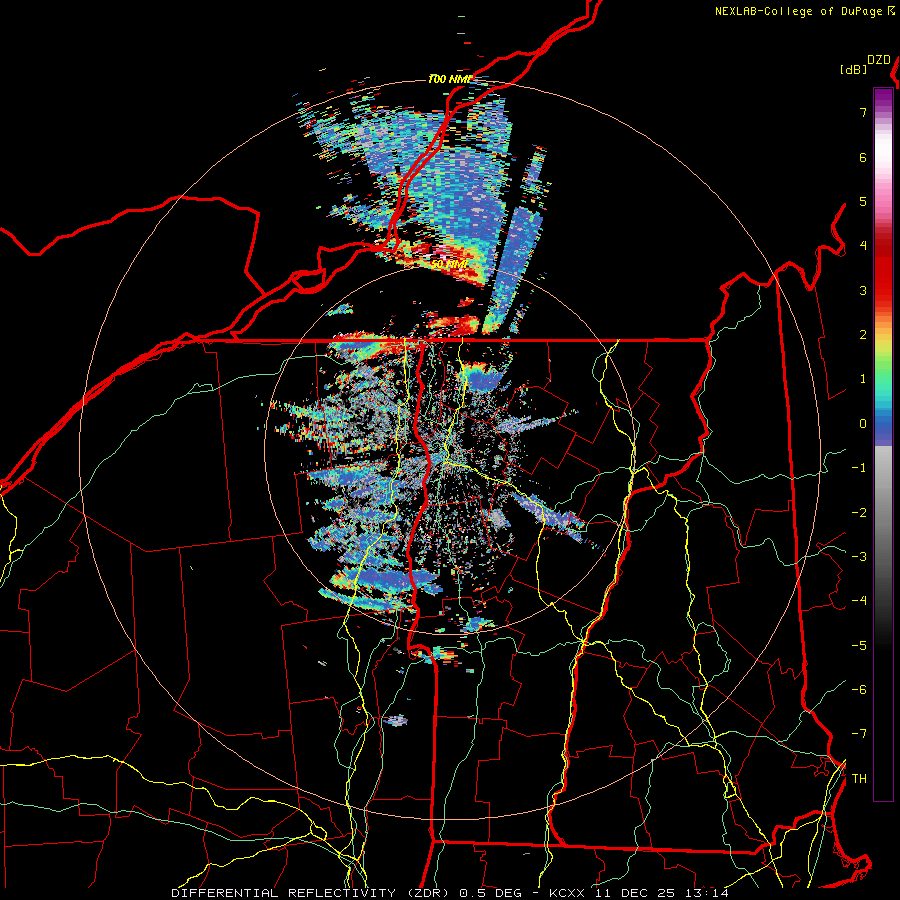The width and height of the screenshot is (900, 900).
Task: Click the 6 dB scale tick label
Action: pos(863,157)
